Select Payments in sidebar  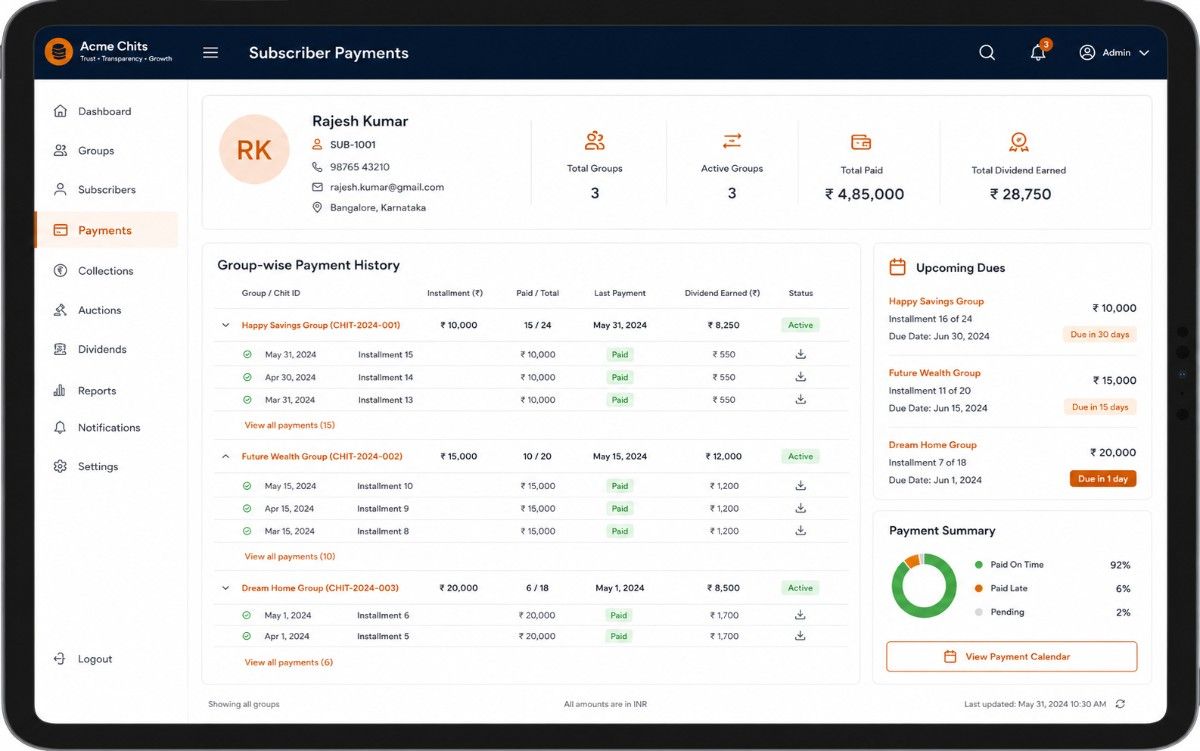pyautogui.click(x=106, y=230)
